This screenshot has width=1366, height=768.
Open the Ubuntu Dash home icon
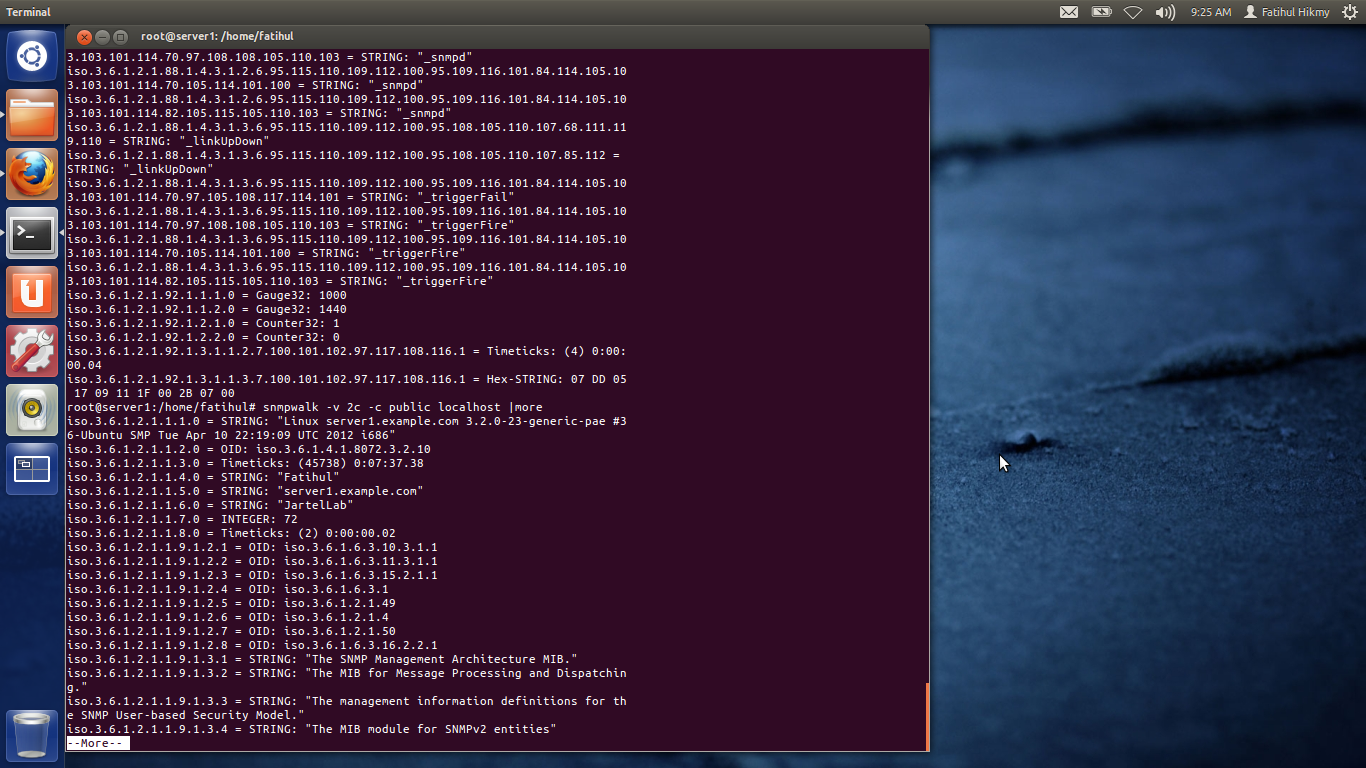click(x=31, y=55)
